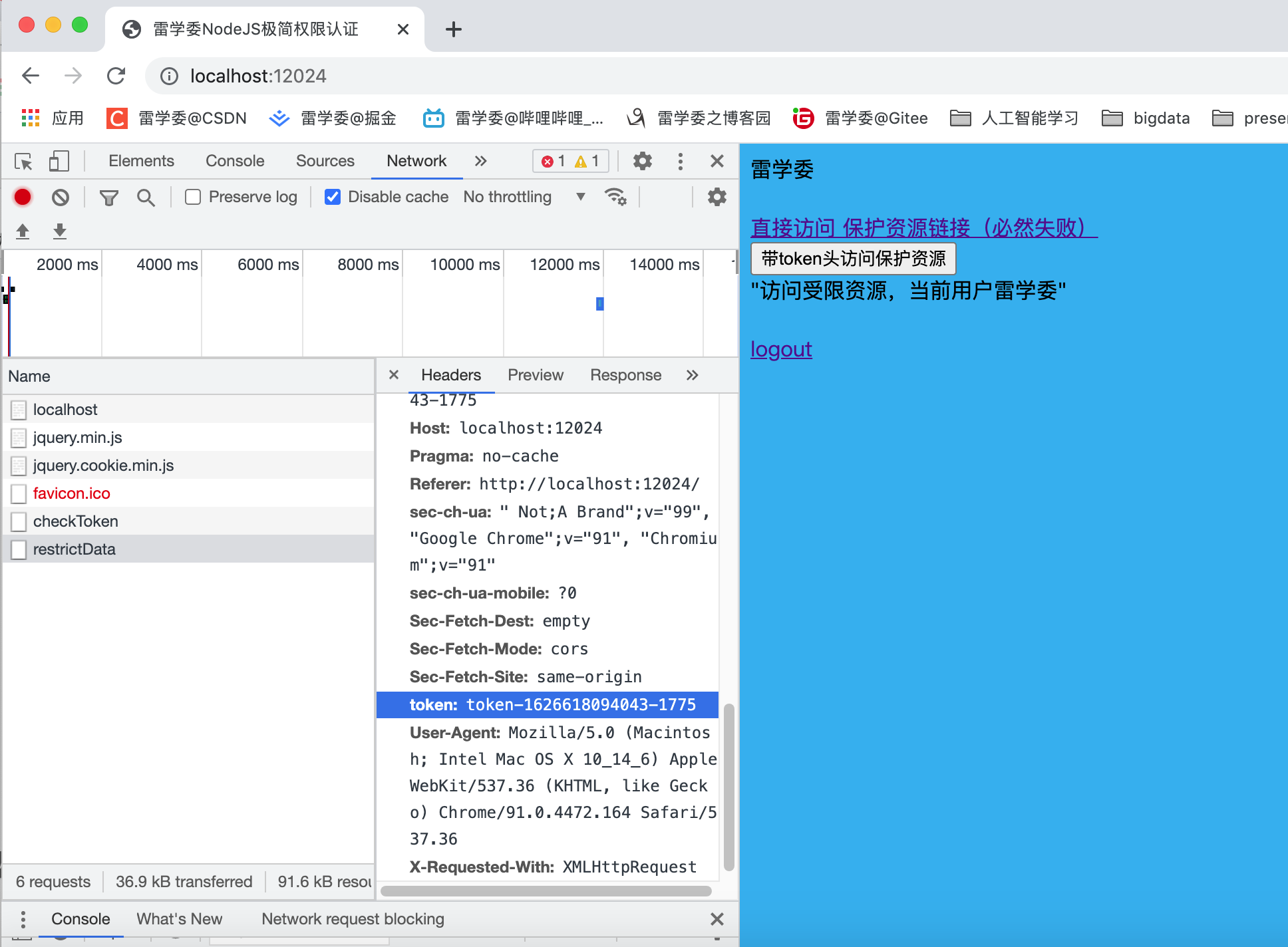1288x947 pixels.
Task: Open network conditions panel icon
Action: tap(615, 197)
